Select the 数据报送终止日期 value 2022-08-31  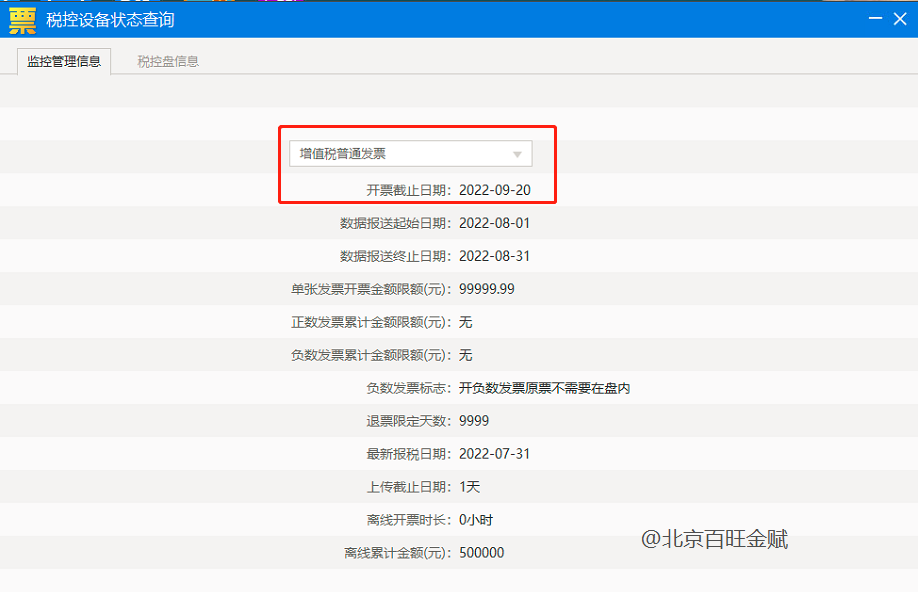(494, 256)
